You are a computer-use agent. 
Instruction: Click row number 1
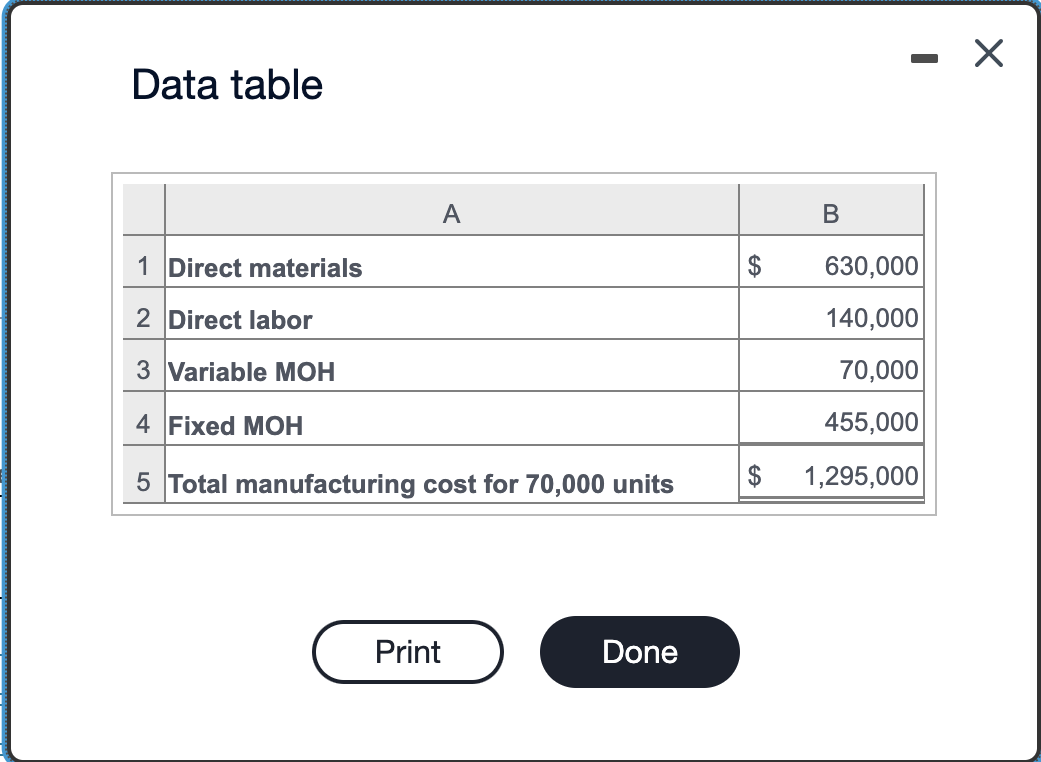pos(142,267)
